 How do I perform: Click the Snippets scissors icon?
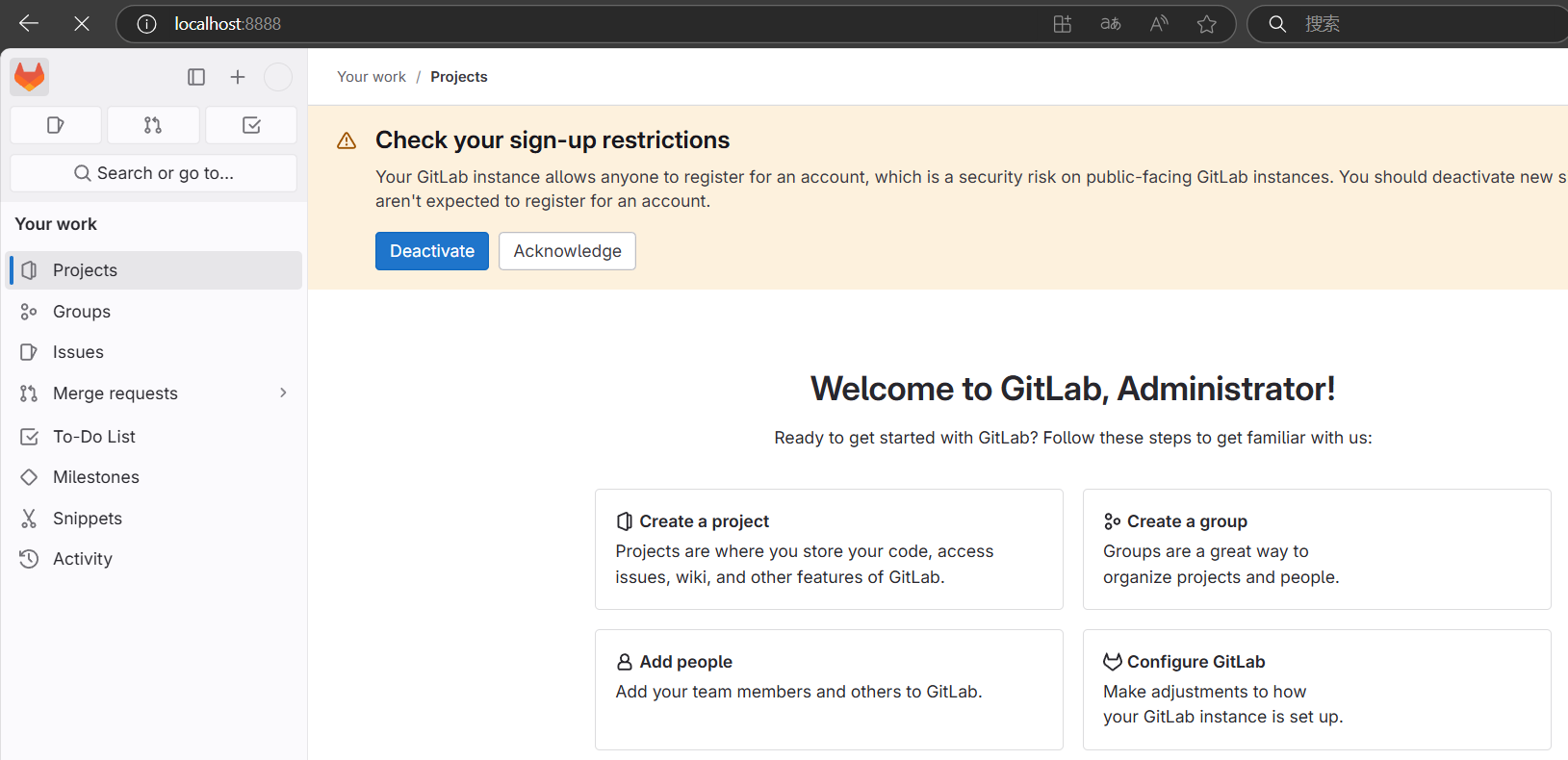click(29, 519)
